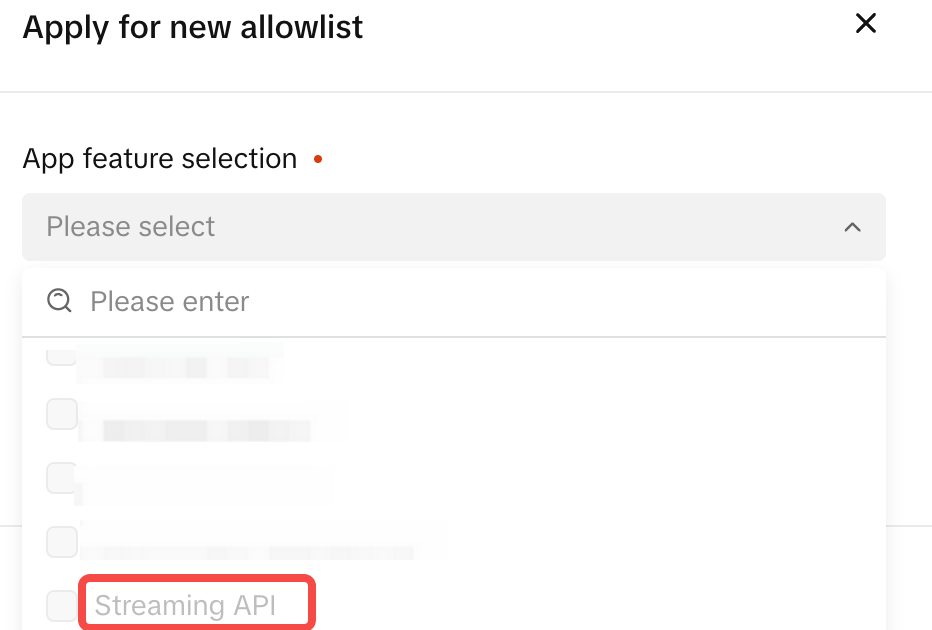Check the fourth feature option checkbox
The height and width of the screenshot is (630, 932).
tap(61, 541)
